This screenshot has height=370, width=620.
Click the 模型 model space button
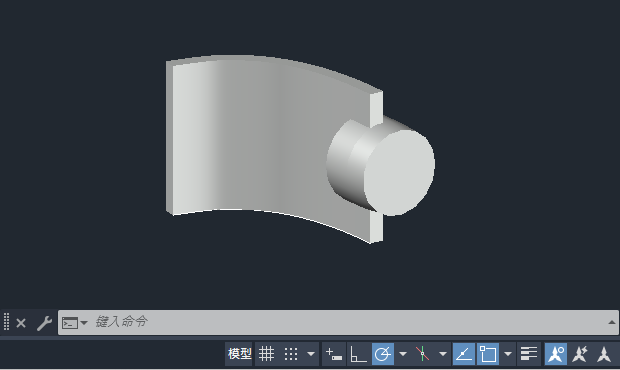pos(239,354)
